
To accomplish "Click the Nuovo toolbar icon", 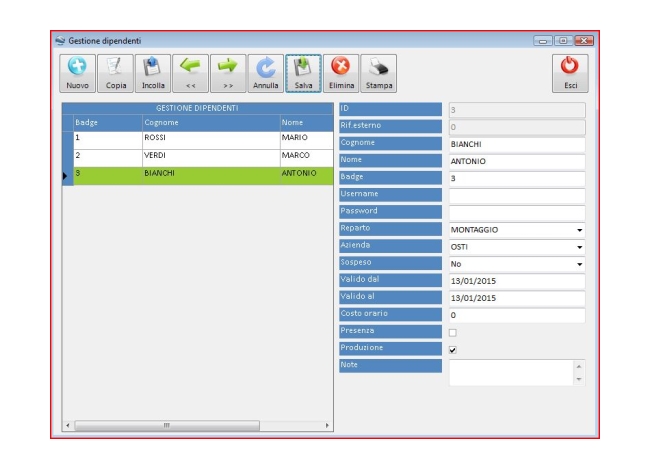I will pyautogui.click(x=78, y=73).
